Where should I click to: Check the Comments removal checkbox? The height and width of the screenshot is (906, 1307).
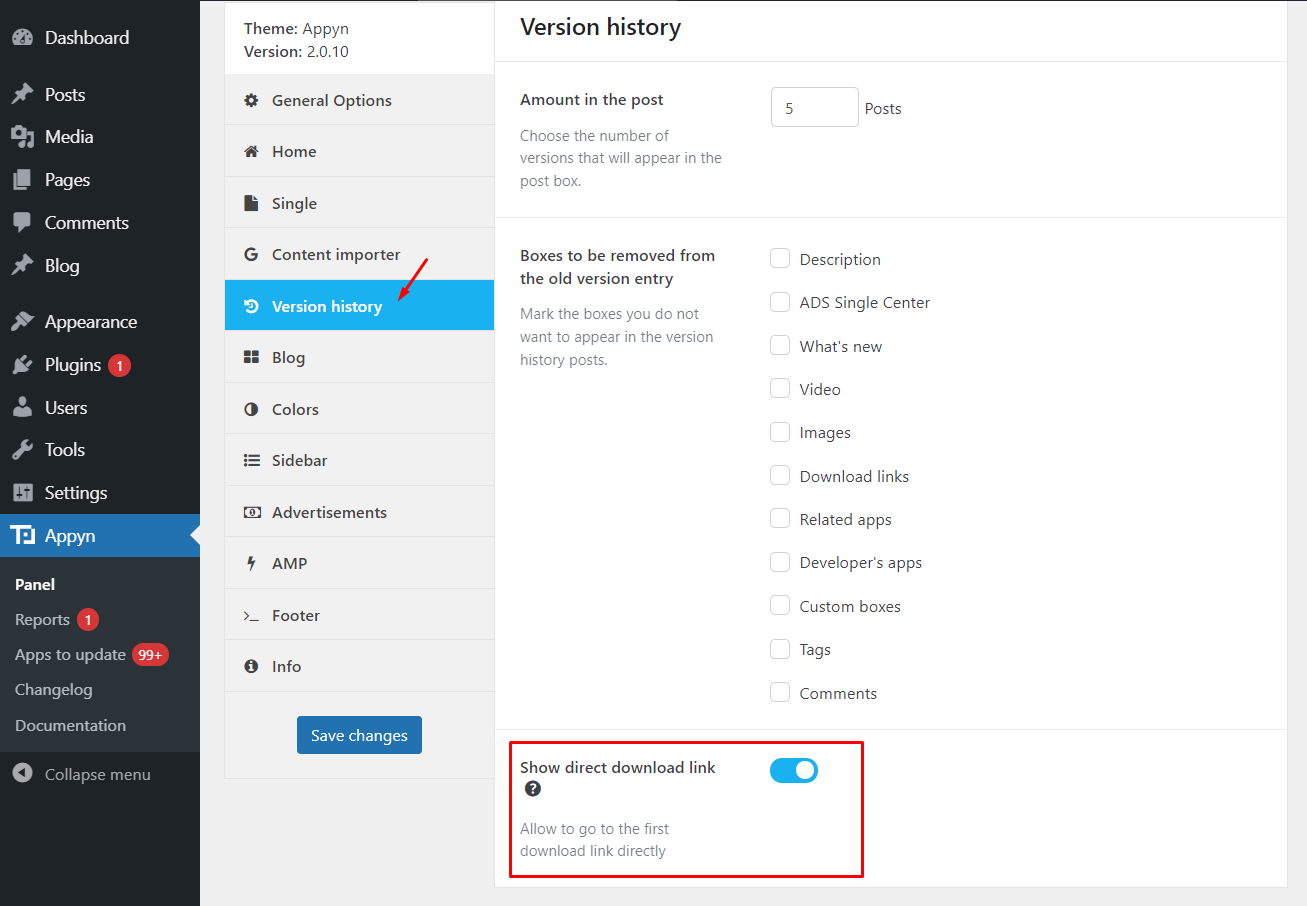780,693
